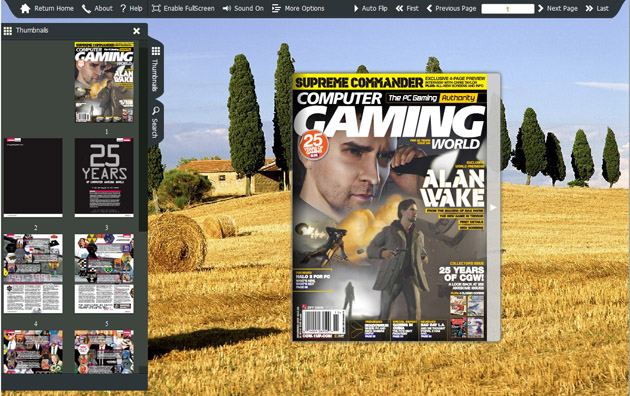Select page 1 cover thumbnail
This screenshot has width=630, height=396.
104,82
